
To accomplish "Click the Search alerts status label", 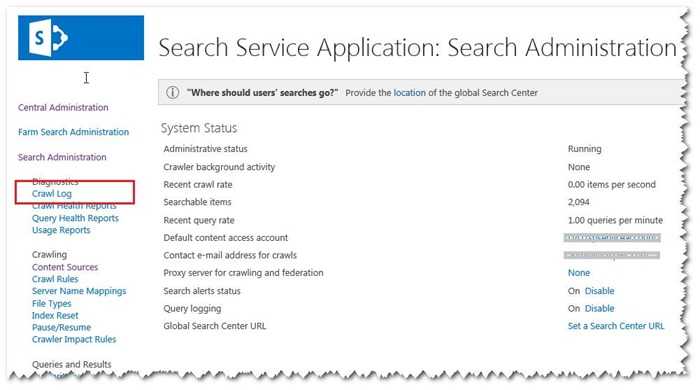I will [202, 291].
